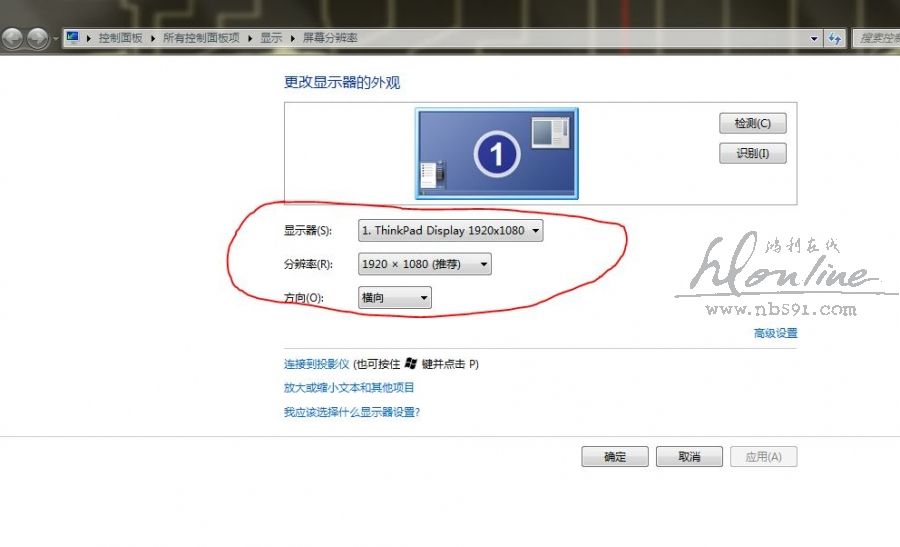The image size is (900, 547).
Task: Expand arrow after 控制面板 breadcrumb
Action: click(x=153, y=38)
